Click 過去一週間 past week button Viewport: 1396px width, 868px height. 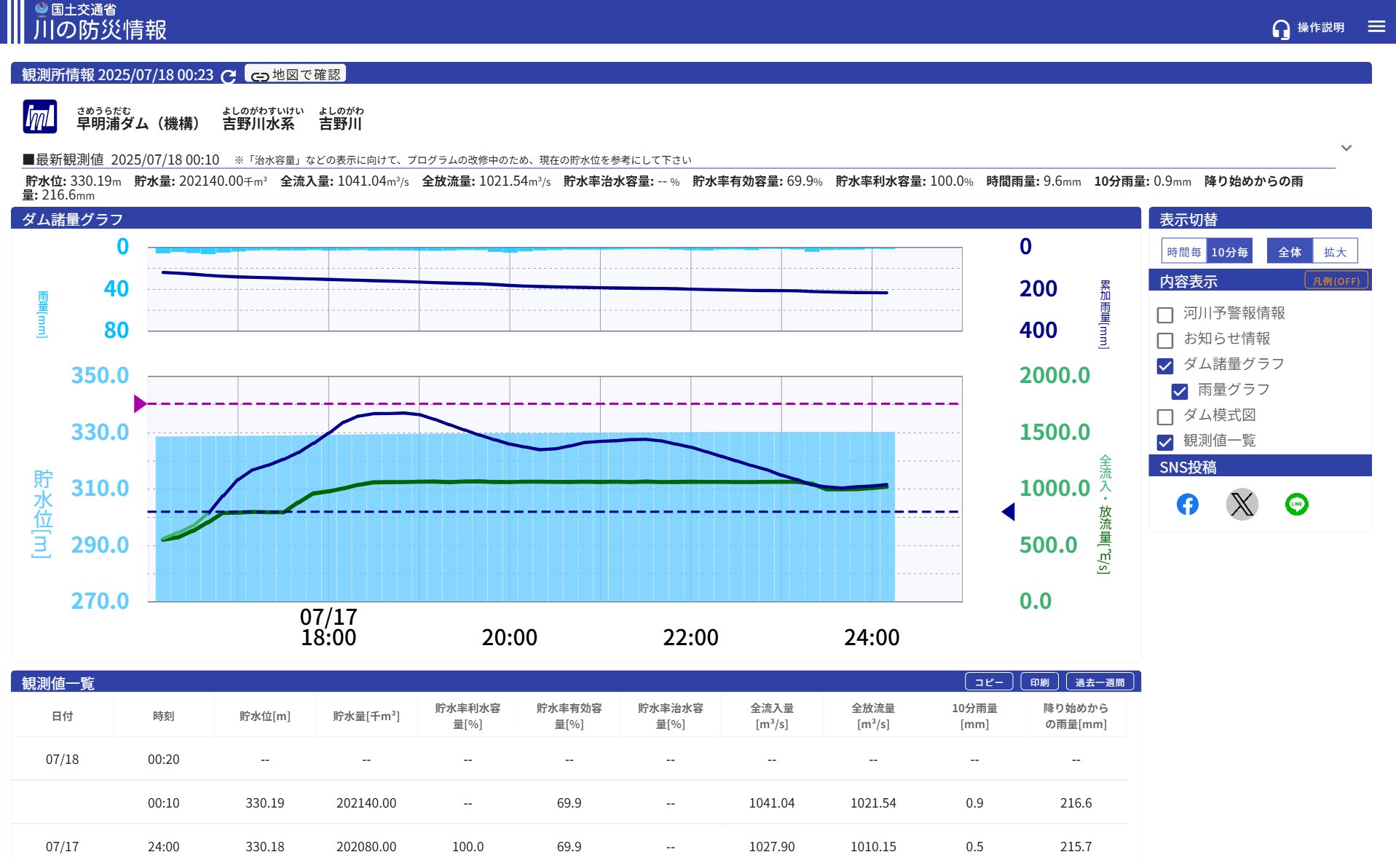(x=1100, y=682)
